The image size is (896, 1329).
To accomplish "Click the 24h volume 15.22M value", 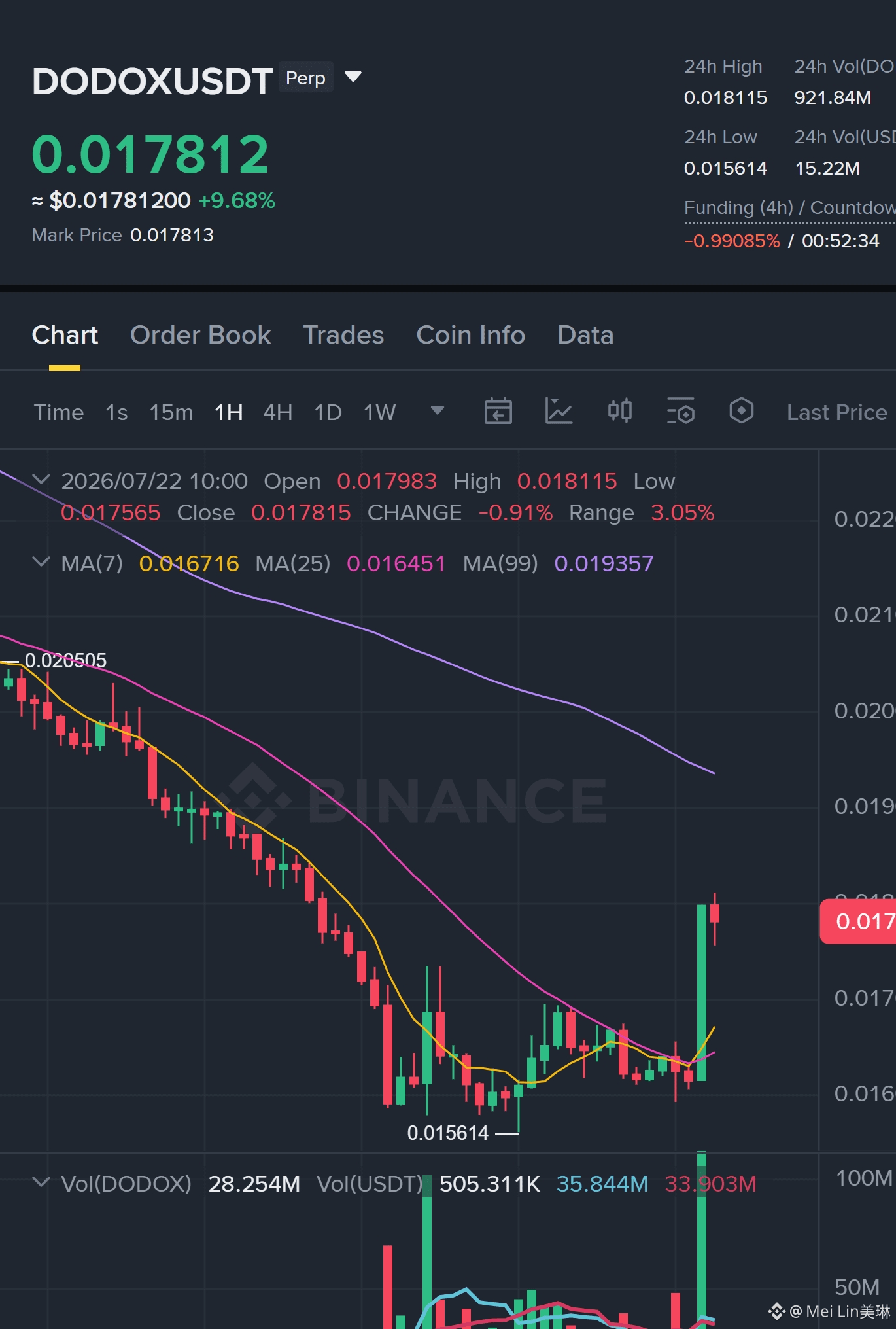I will pyautogui.click(x=827, y=169).
